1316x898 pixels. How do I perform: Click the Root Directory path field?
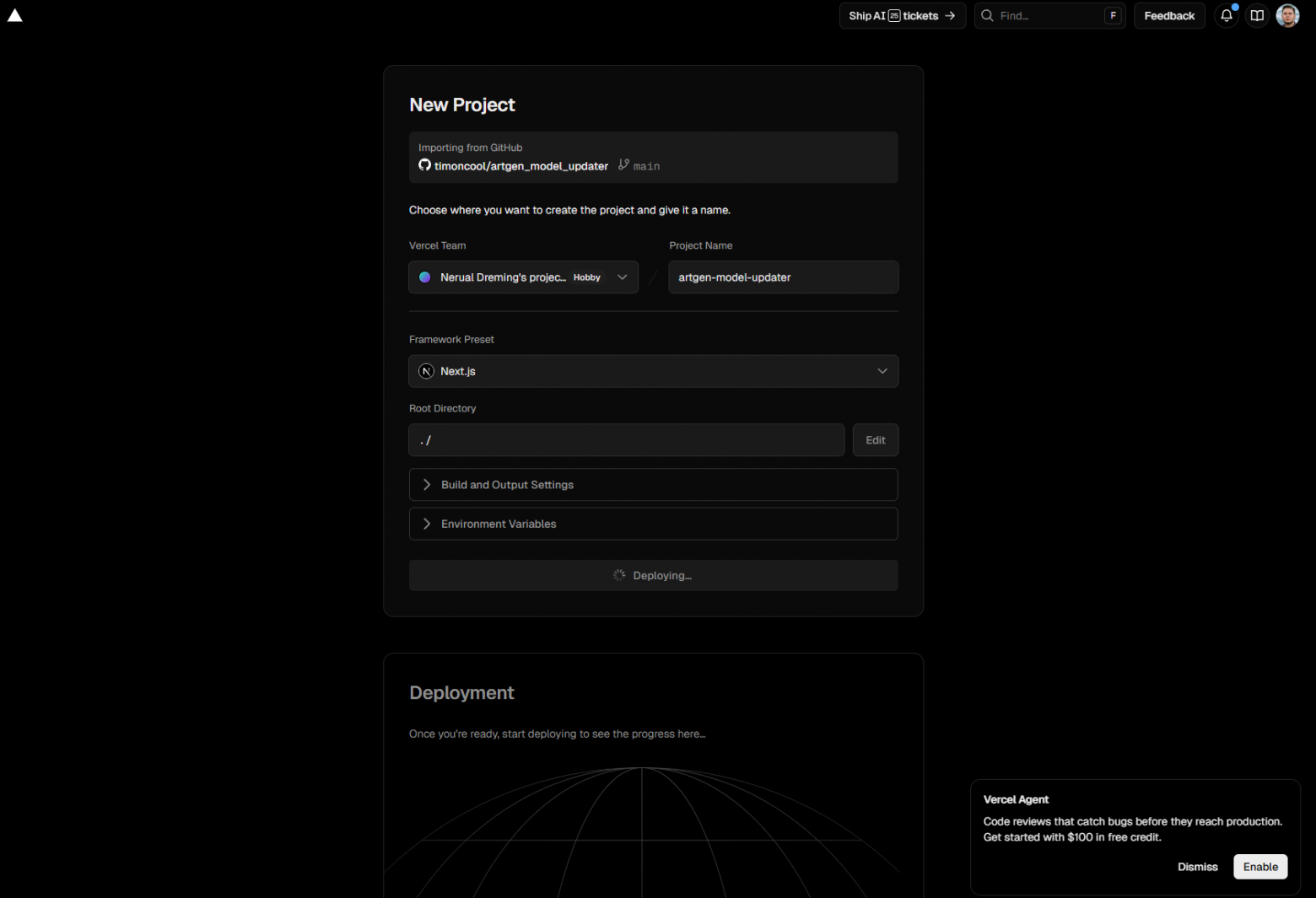pos(626,440)
